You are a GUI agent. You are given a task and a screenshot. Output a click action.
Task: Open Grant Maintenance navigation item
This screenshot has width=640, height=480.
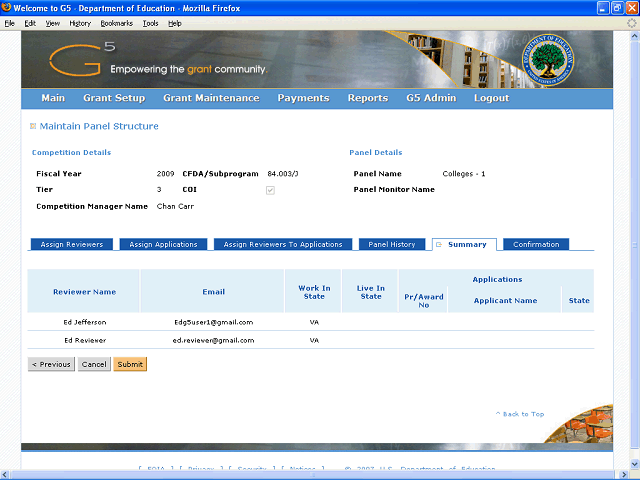[211, 98]
